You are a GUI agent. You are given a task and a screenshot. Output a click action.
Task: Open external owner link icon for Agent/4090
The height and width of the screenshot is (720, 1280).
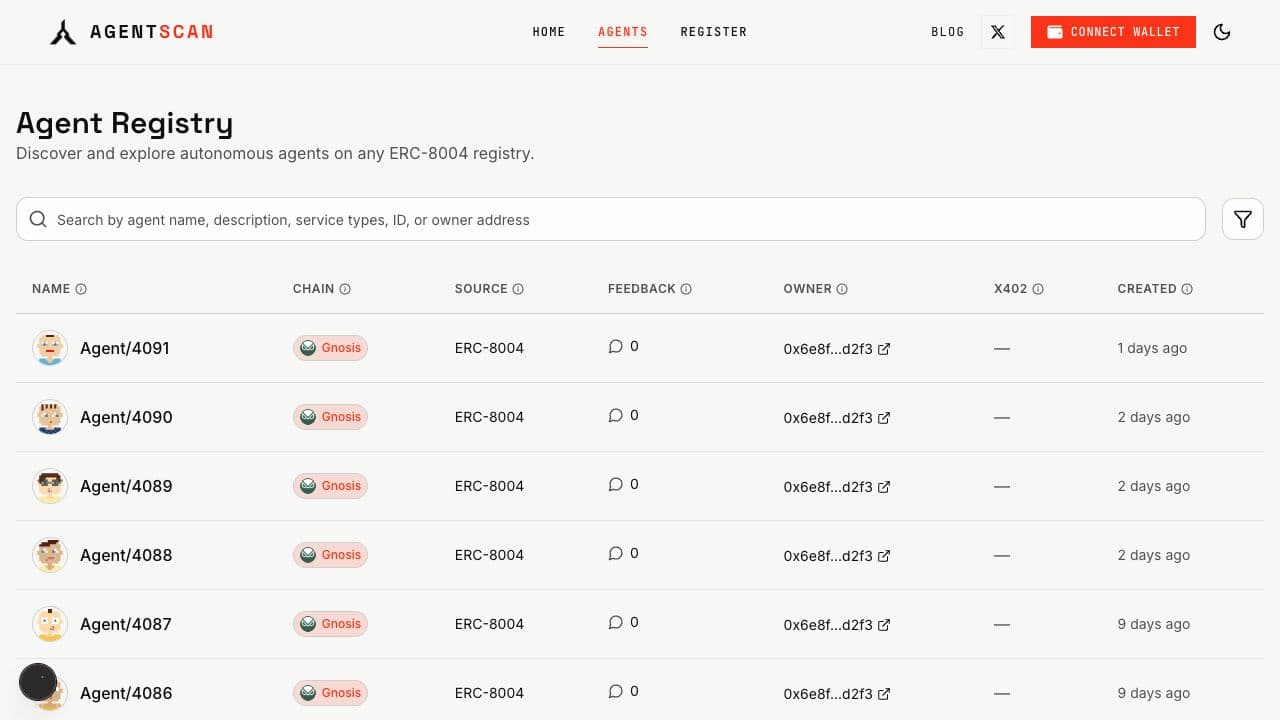click(x=884, y=418)
